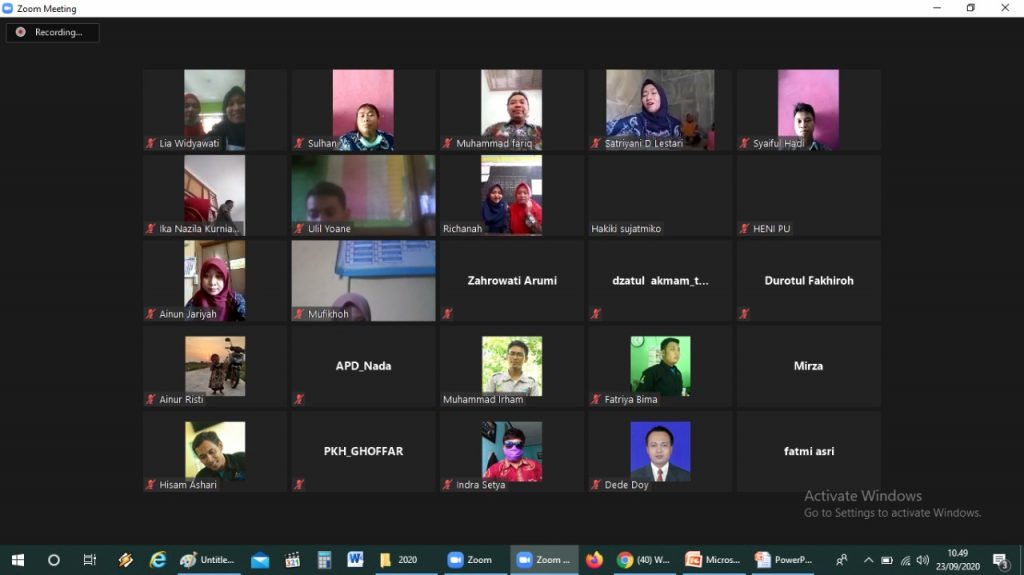Expand the hidden system tray icons
The width and height of the screenshot is (1024, 575).
[x=868, y=560]
